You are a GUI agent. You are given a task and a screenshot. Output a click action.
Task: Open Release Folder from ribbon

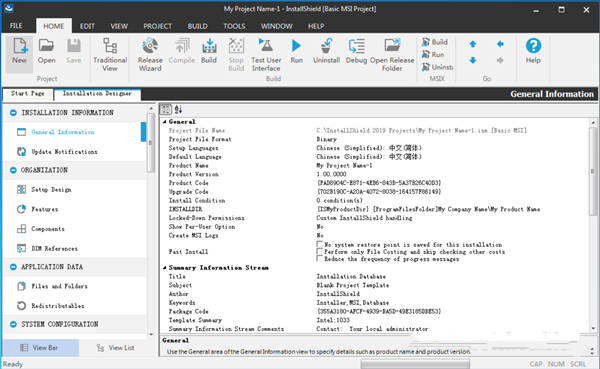[x=392, y=55]
